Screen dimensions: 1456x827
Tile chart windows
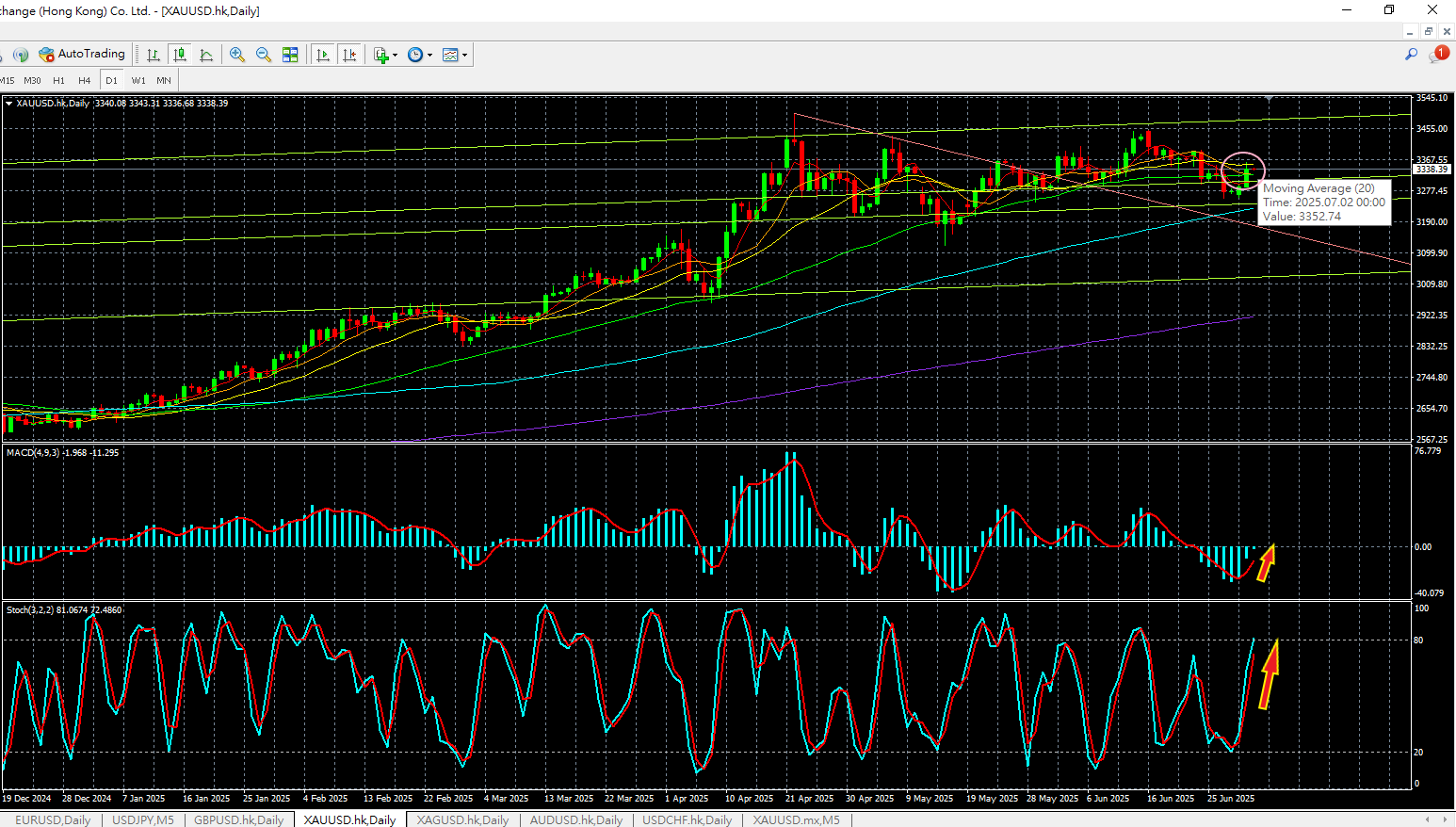[290, 55]
